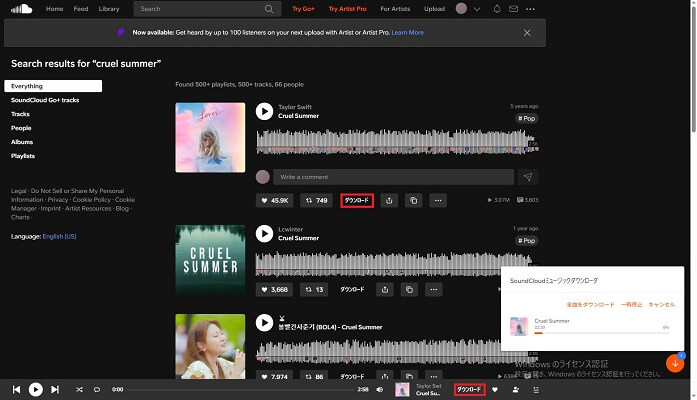The height and width of the screenshot is (400, 697).
Task: Click the Write a comment field
Action: (x=393, y=177)
